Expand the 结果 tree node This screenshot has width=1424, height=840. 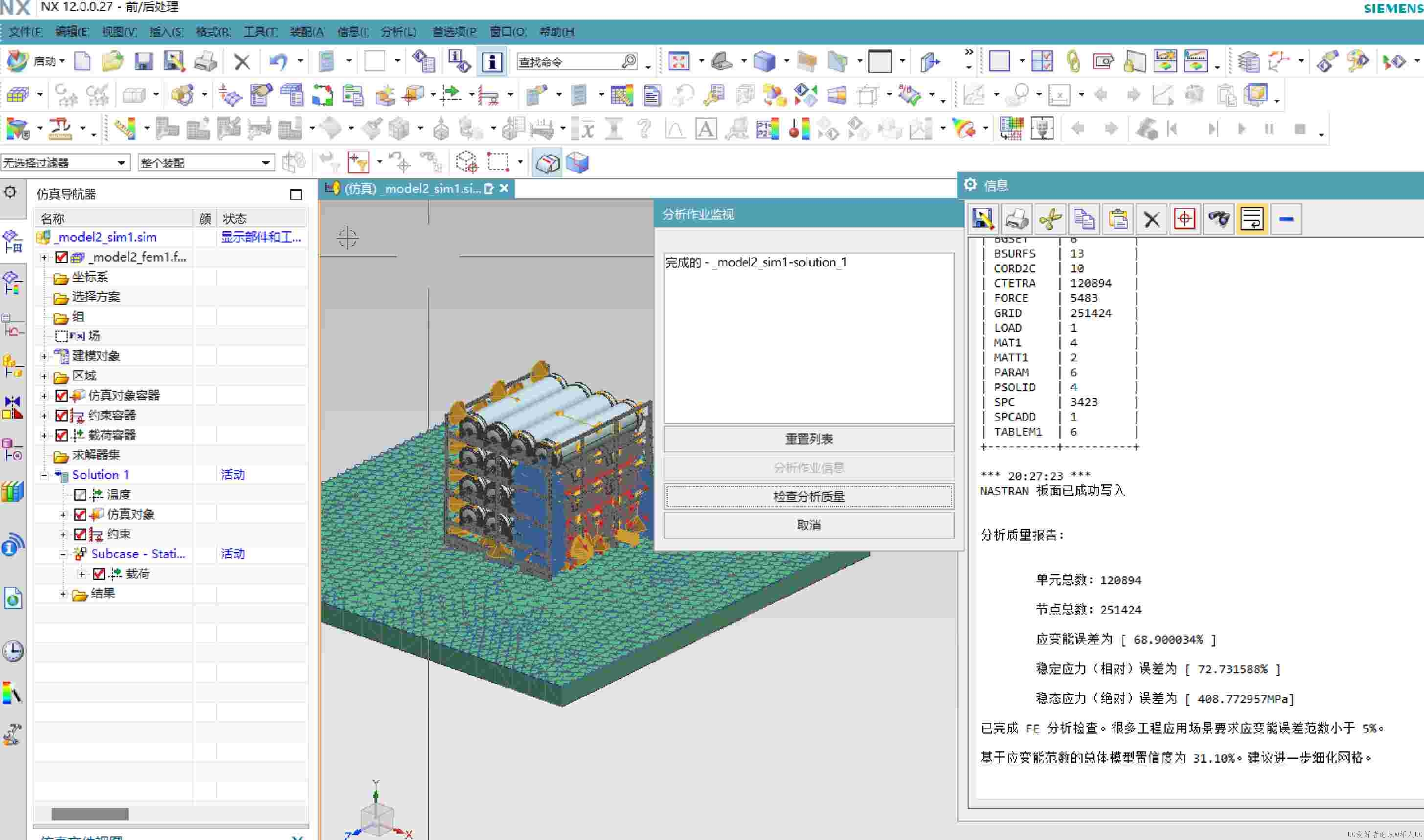click(64, 594)
